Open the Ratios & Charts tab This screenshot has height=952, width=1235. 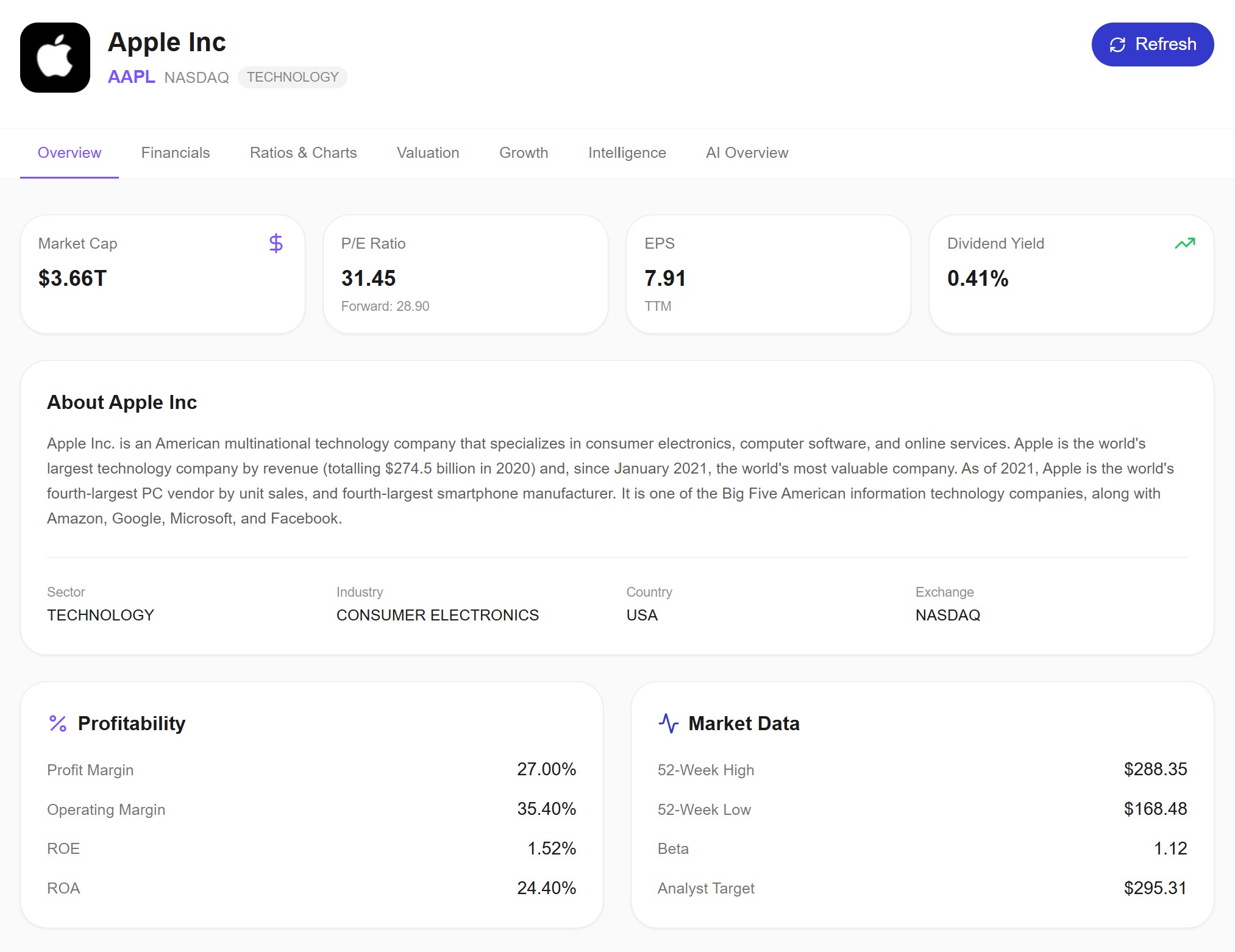click(x=303, y=153)
